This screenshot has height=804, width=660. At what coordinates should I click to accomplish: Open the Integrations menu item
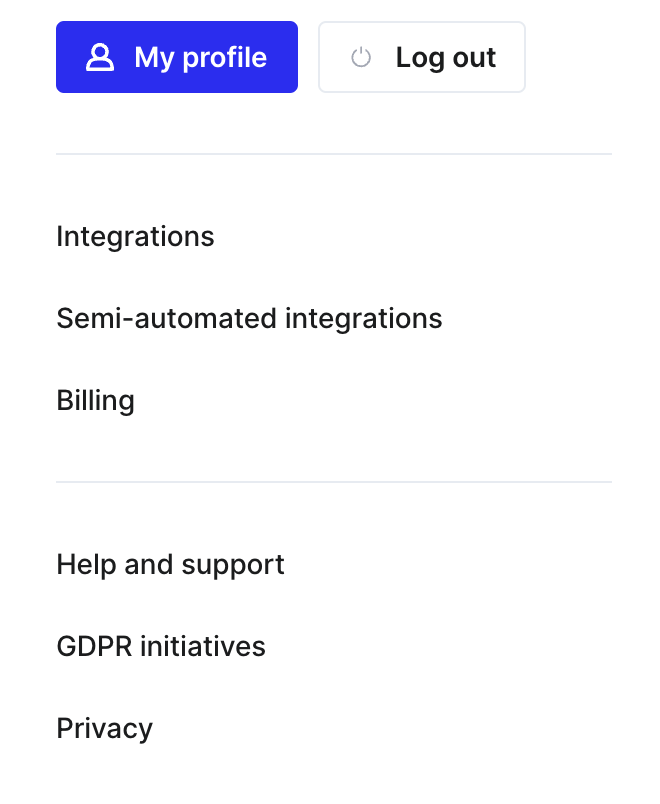click(x=135, y=236)
